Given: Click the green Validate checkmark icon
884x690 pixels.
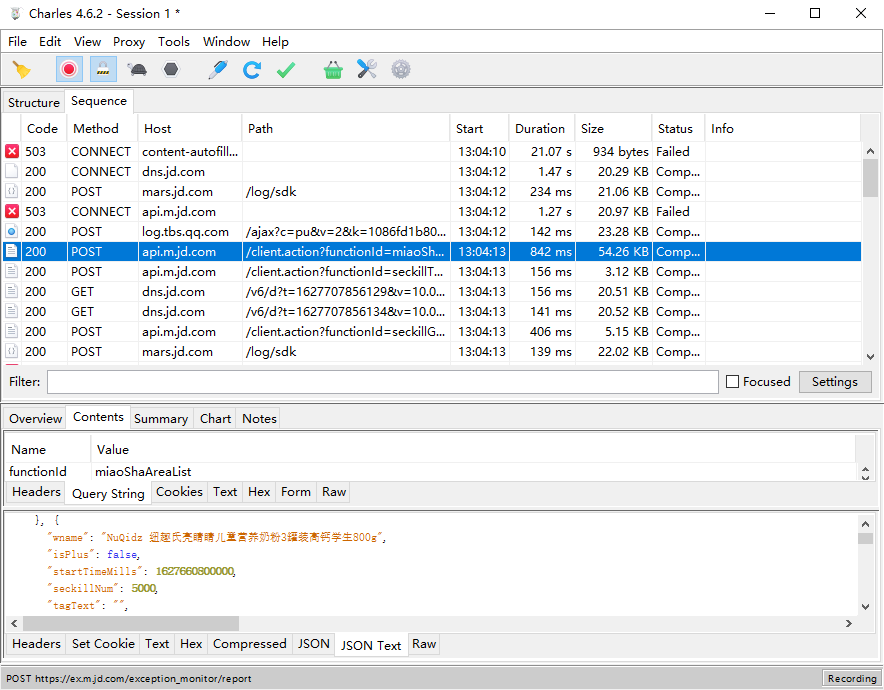Looking at the screenshot, I should (286, 70).
